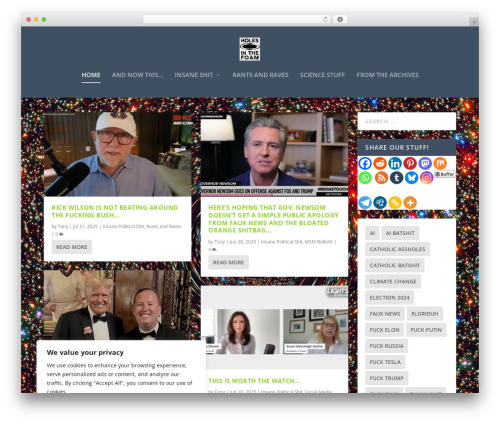Open the RANTS AND RAVES menu item
500x423 pixels.
pyautogui.click(x=260, y=75)
